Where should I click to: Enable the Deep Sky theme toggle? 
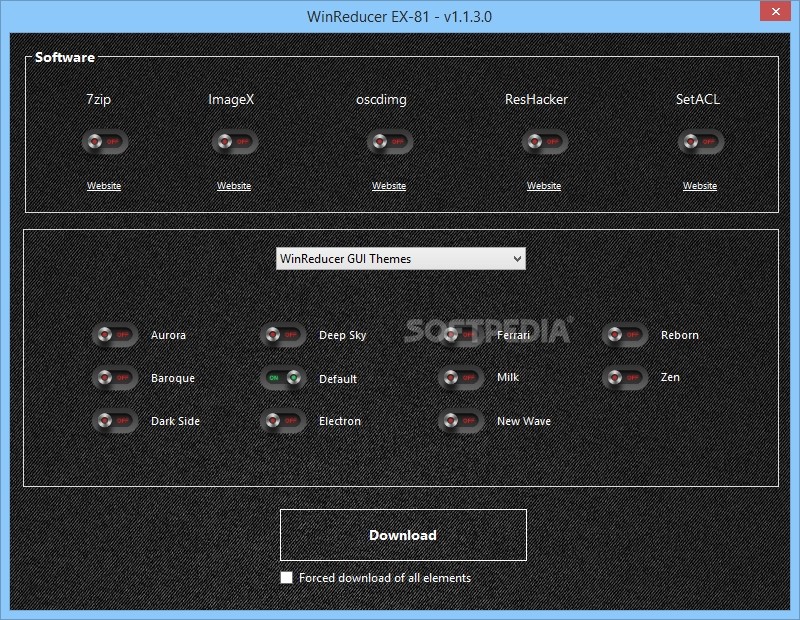(x=283, y=335)
